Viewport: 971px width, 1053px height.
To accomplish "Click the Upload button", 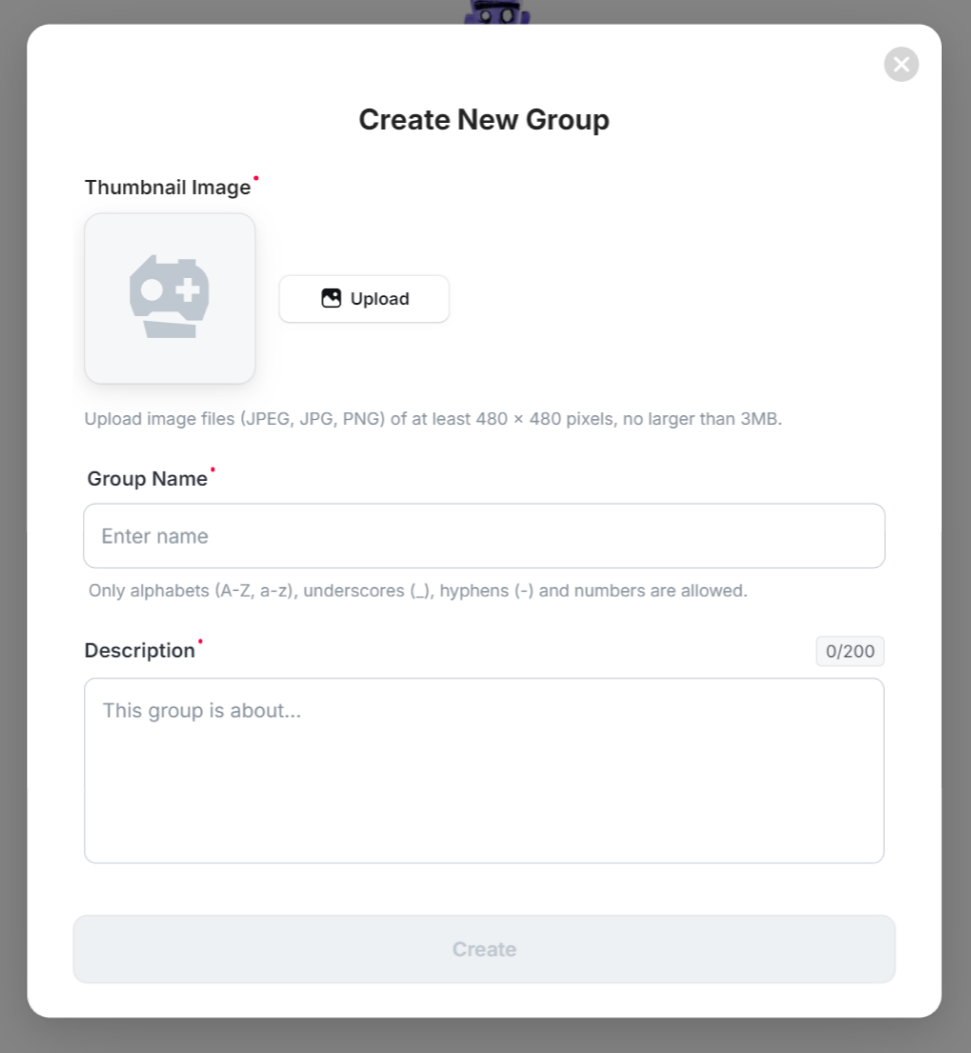I will pyautogui.click(x=364, y=299).
